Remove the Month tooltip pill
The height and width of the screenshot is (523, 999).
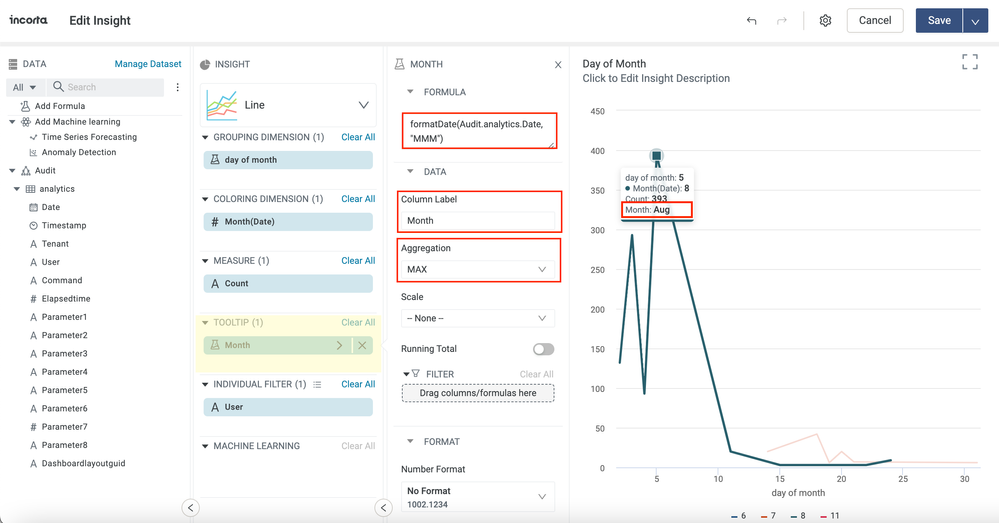362,345
